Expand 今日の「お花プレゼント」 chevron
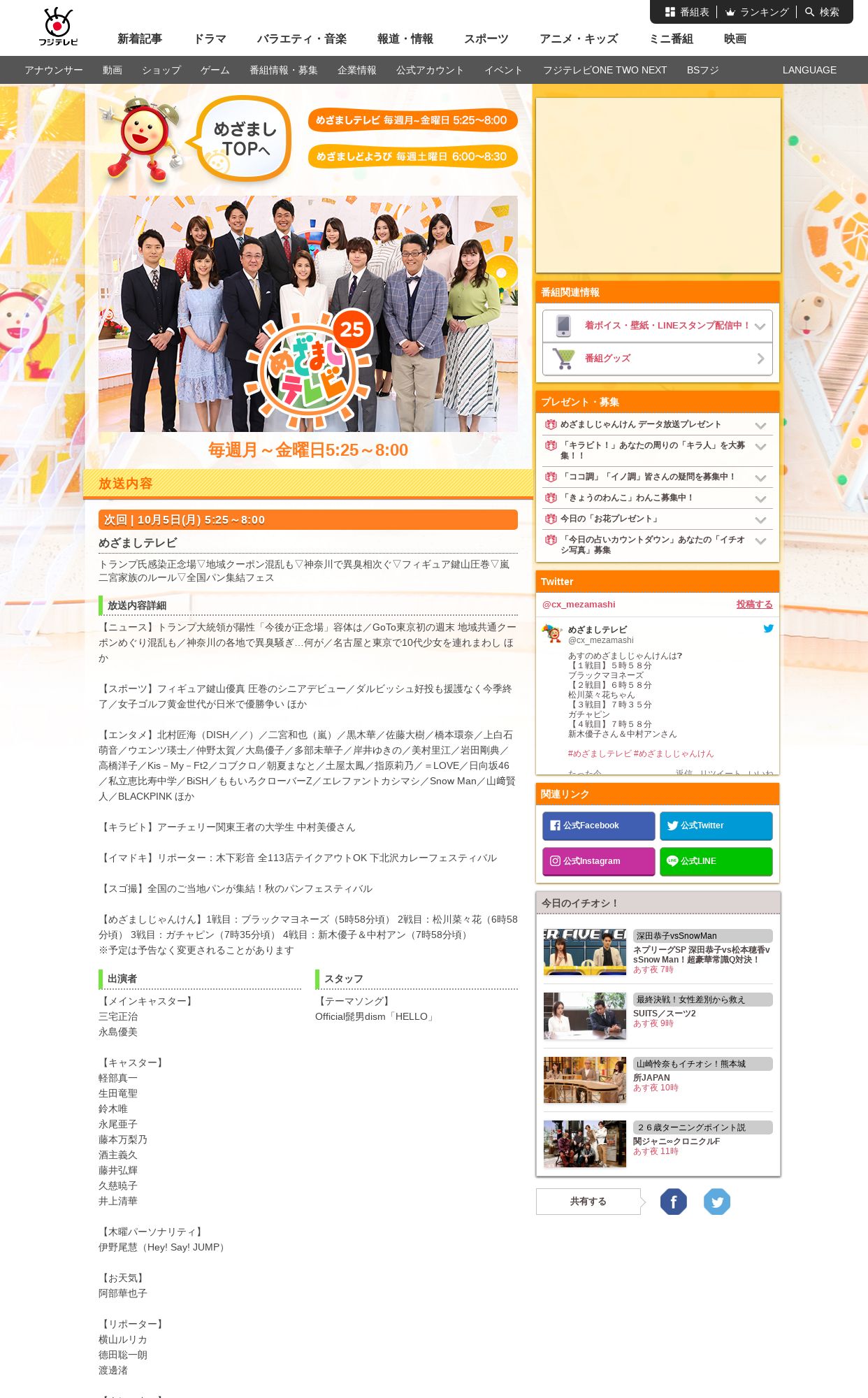Image resolution: width=868 pixels, height=1398 pixels. click(761, 520)
